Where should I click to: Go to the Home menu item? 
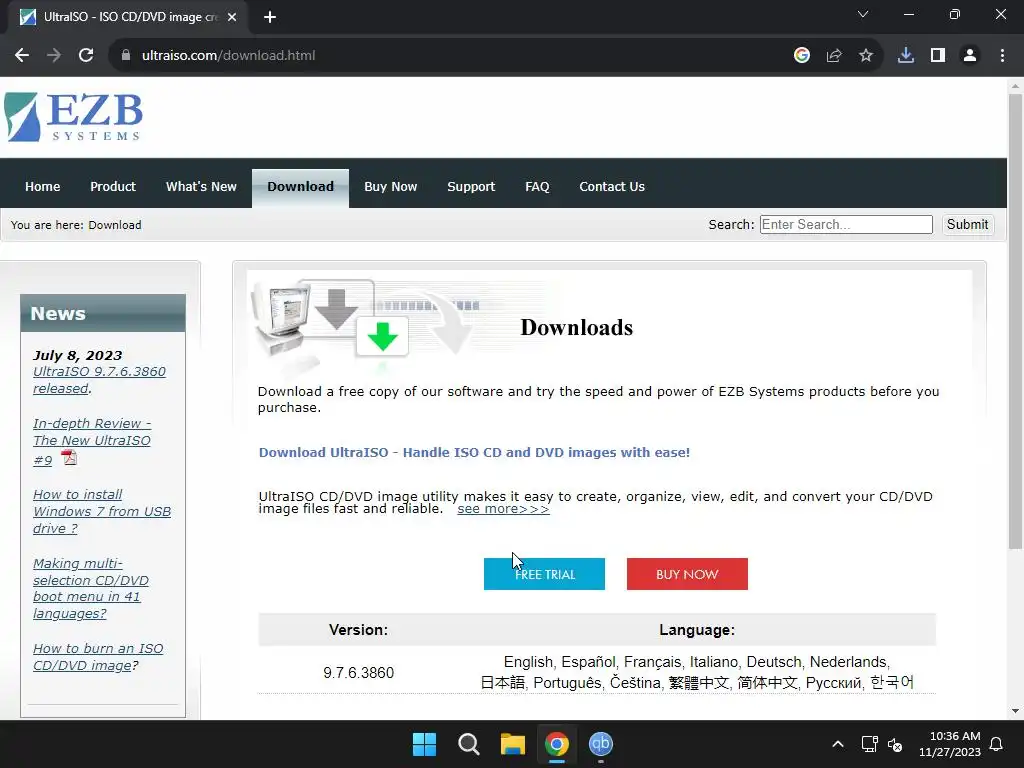42,187
